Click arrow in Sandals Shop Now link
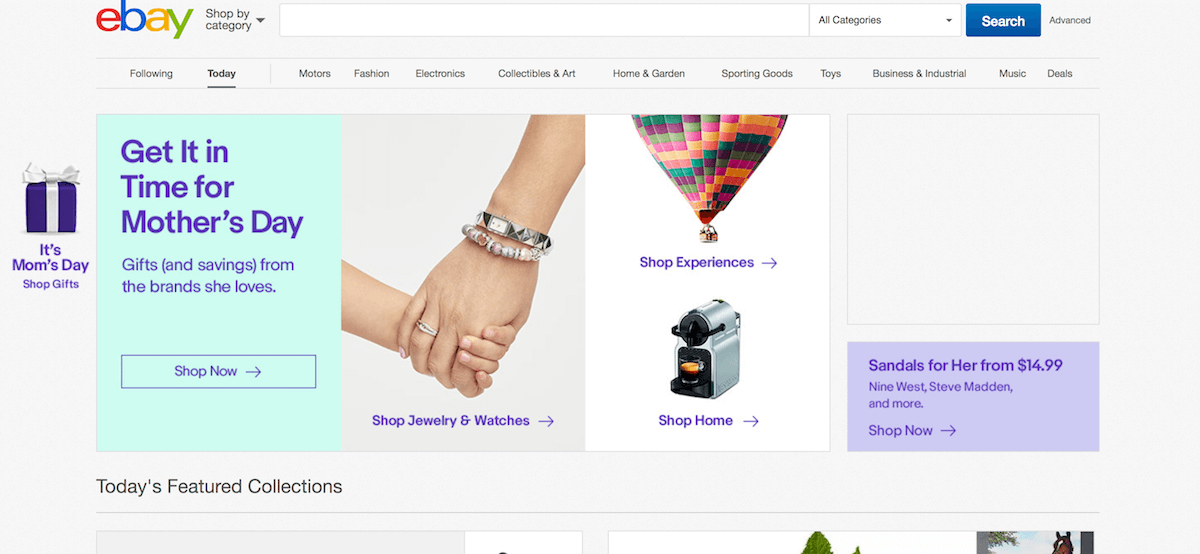 tap(947, 431)
